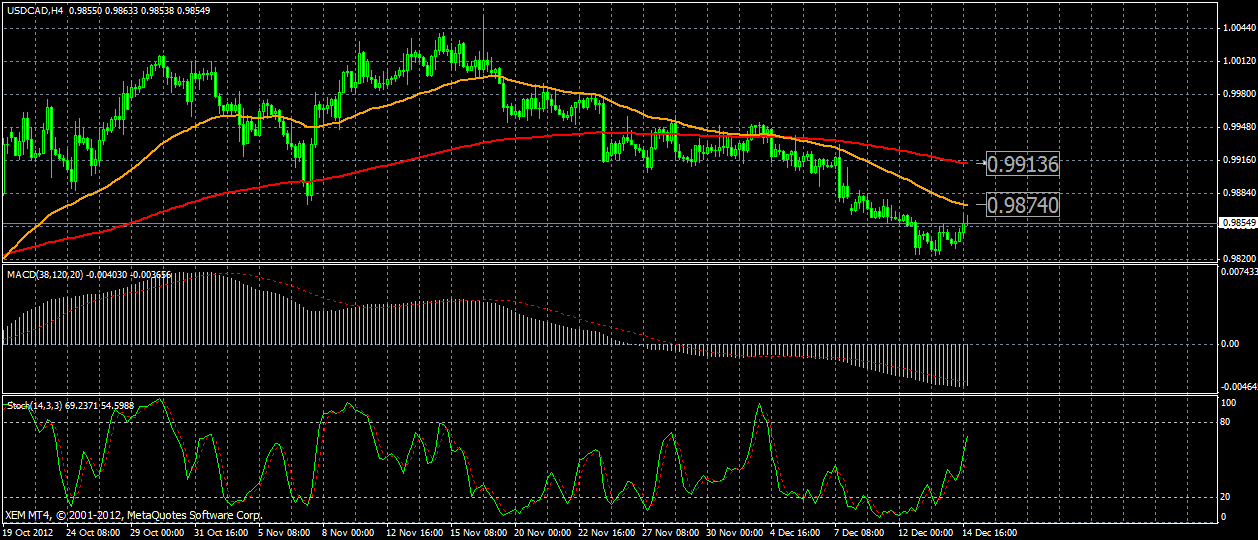Click the 29 Oct 00:00 time label
Viewport: 1258px width, 540px height.
[x=155, y=533]
